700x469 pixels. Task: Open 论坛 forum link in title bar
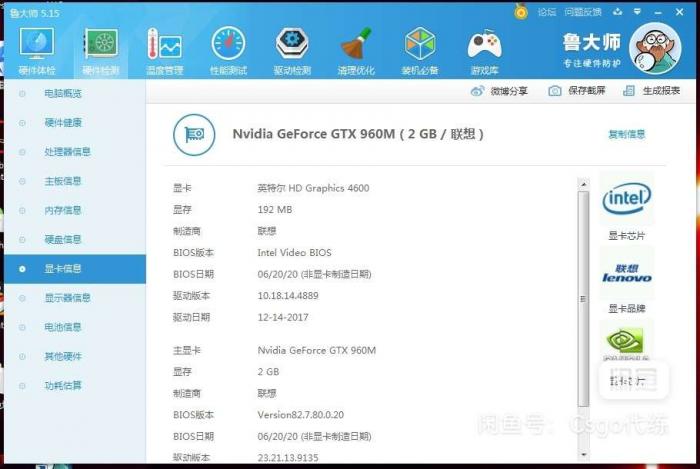[547, 12]
